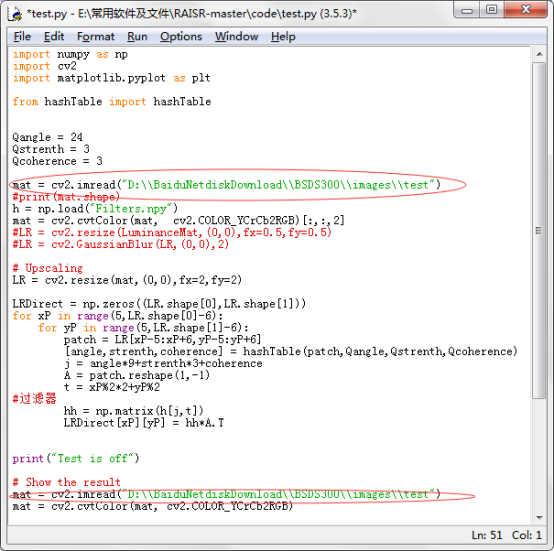Open the Edit menu

tap(54, 36)
